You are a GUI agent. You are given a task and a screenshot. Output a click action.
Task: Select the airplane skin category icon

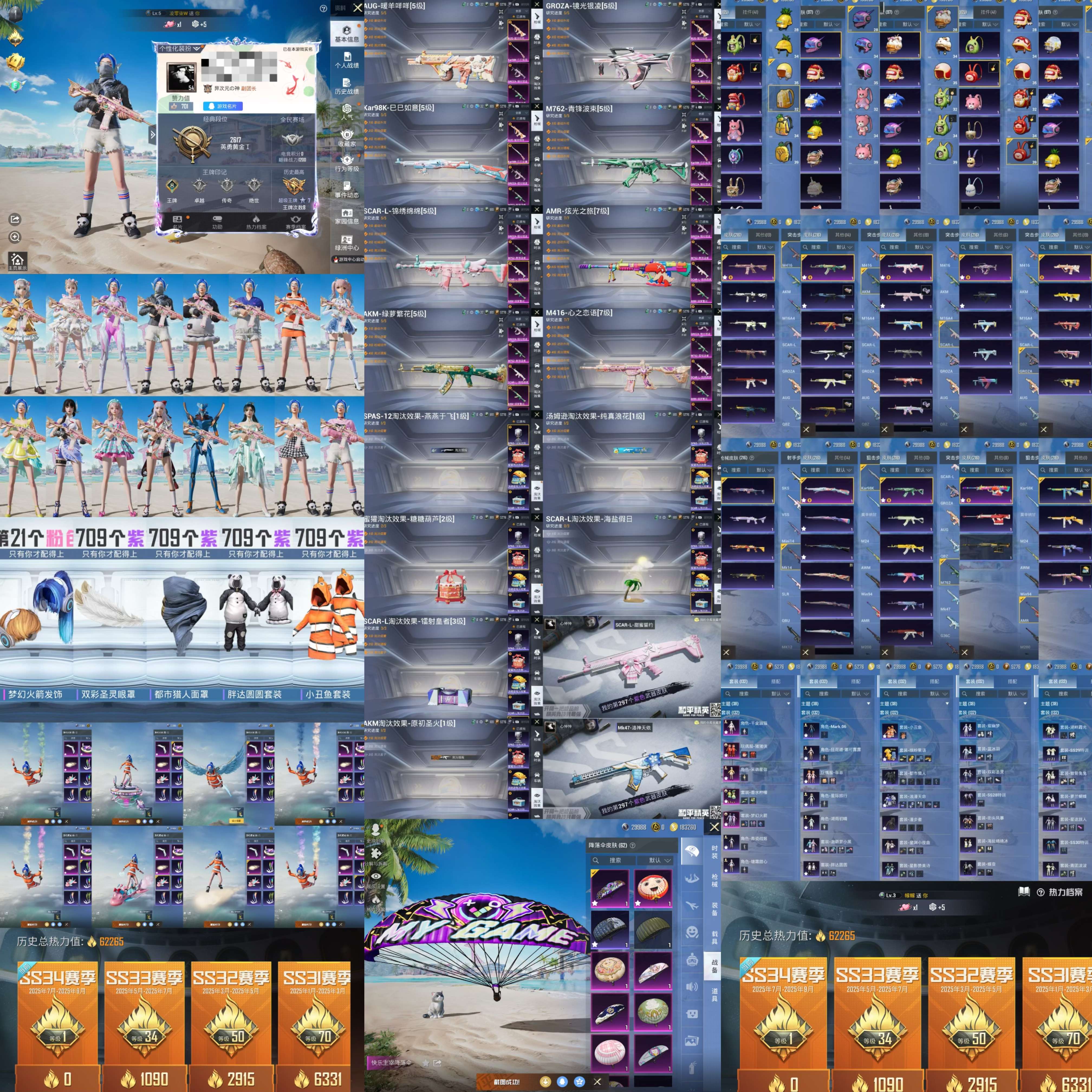693,905
